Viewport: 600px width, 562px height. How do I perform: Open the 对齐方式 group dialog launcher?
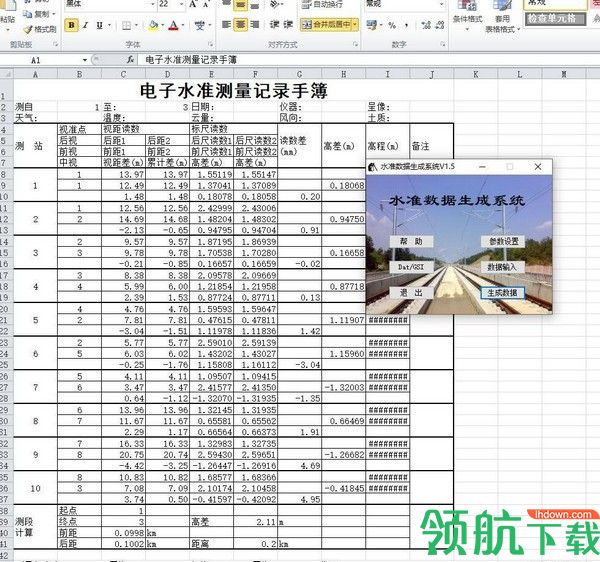(355, 44)
